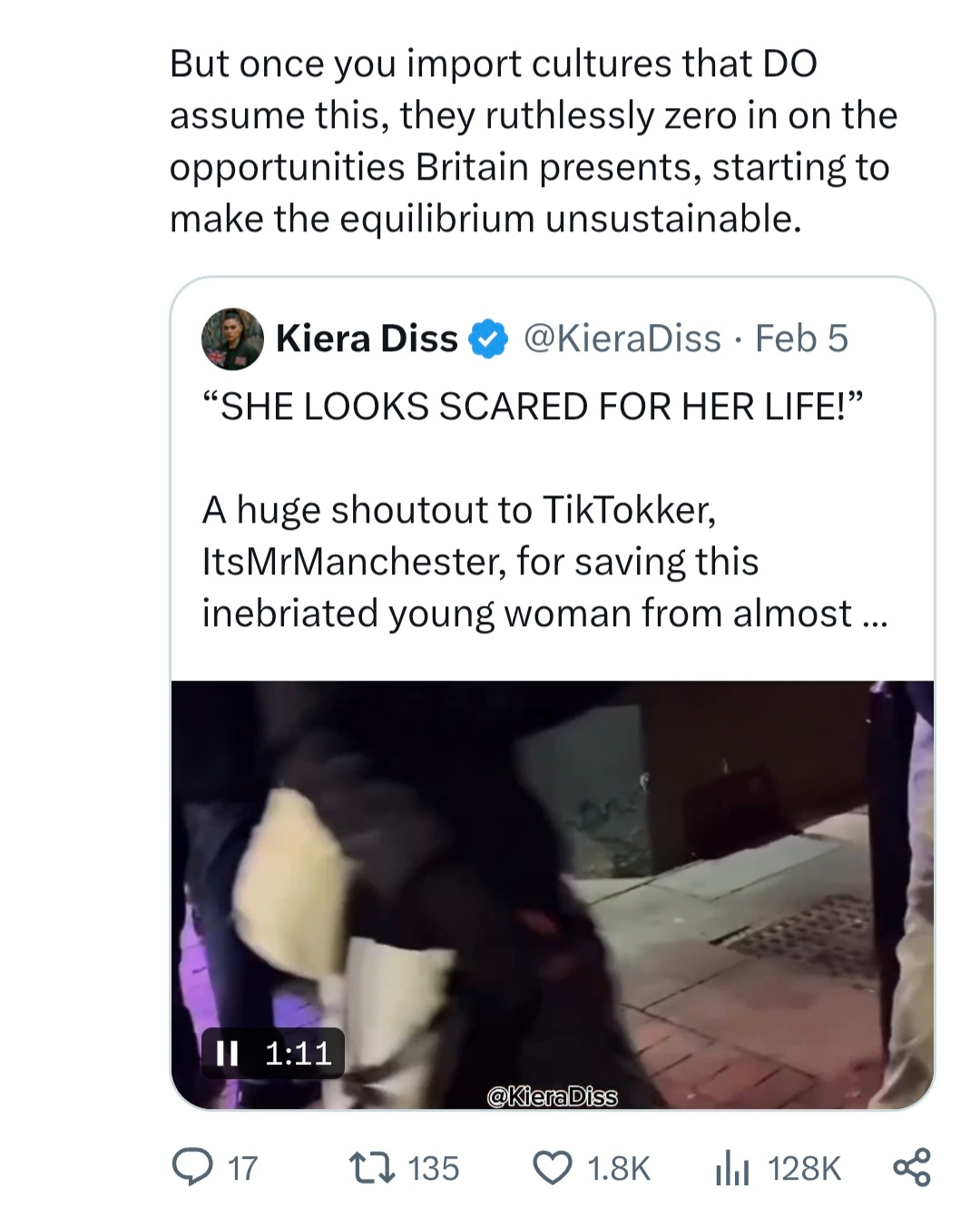The image size is (980, 1217).
Task: Click the reply speech bubble icon
Action: 191,1168
